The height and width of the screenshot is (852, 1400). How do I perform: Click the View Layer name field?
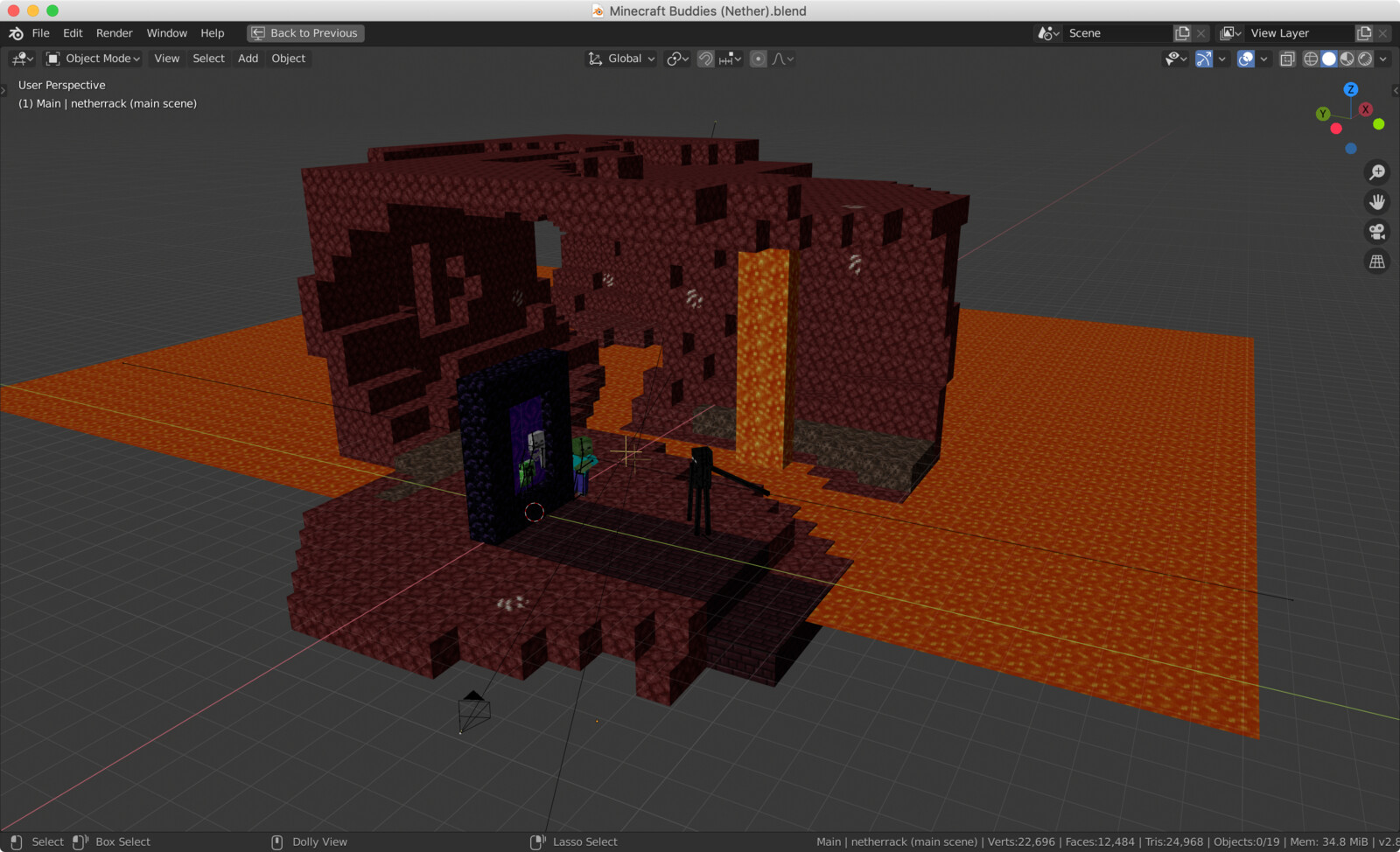(x=1299, y=33)
